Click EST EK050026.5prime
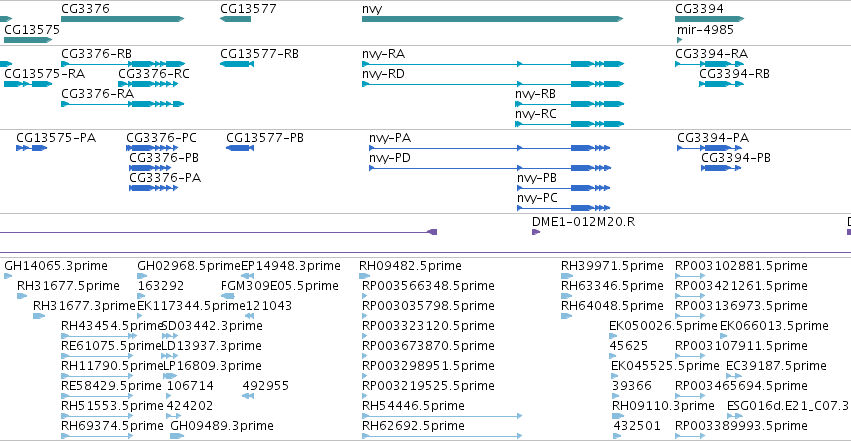Screen dimensions: 851x441 pos(613,336)
